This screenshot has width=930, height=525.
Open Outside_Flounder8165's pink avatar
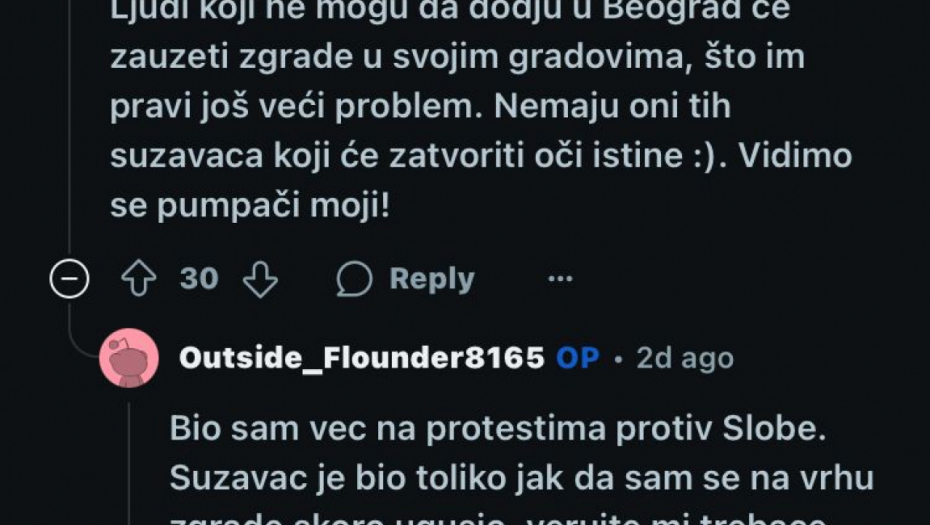pyautogui.click(x=129, y=358)
